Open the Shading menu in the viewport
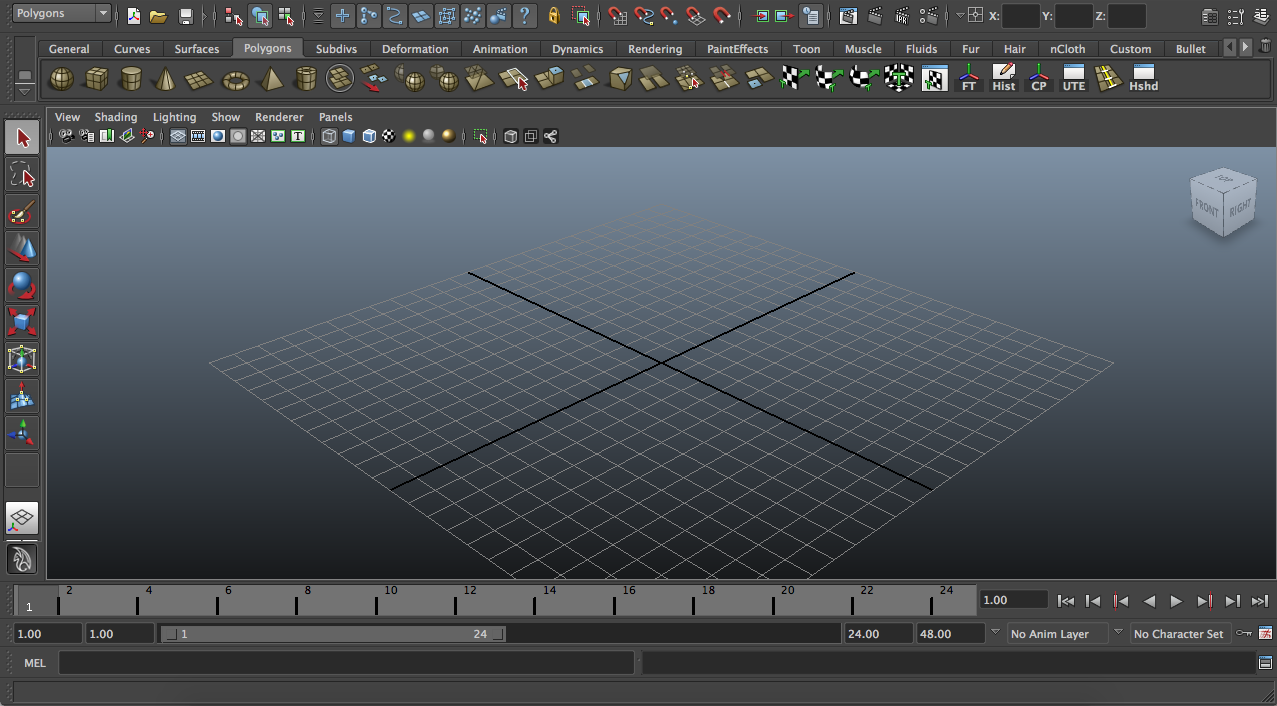The width and height of the screenshot is (1277, 706). [115, 117]
